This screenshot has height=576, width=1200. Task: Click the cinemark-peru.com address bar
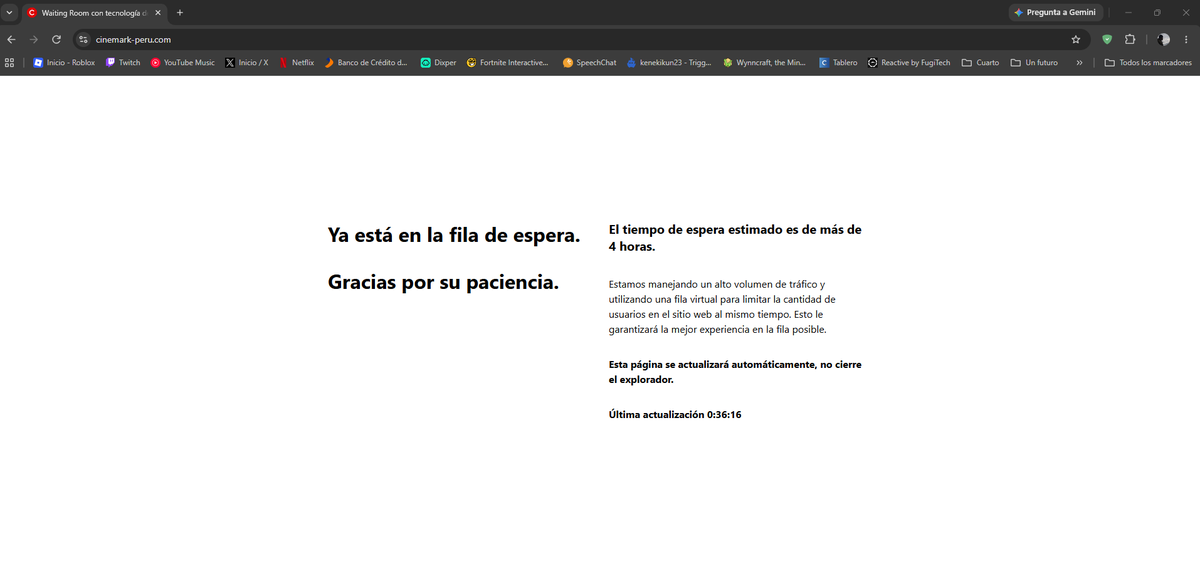[580, 39]
